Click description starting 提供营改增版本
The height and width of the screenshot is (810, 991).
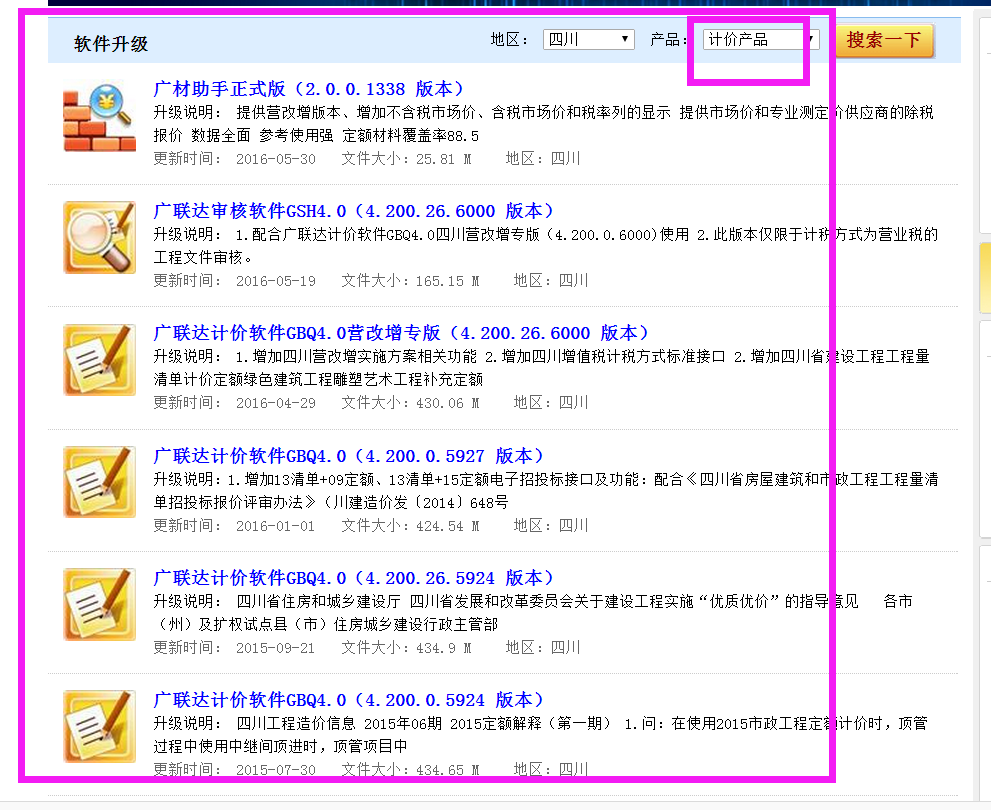click(x=544, y=124)
